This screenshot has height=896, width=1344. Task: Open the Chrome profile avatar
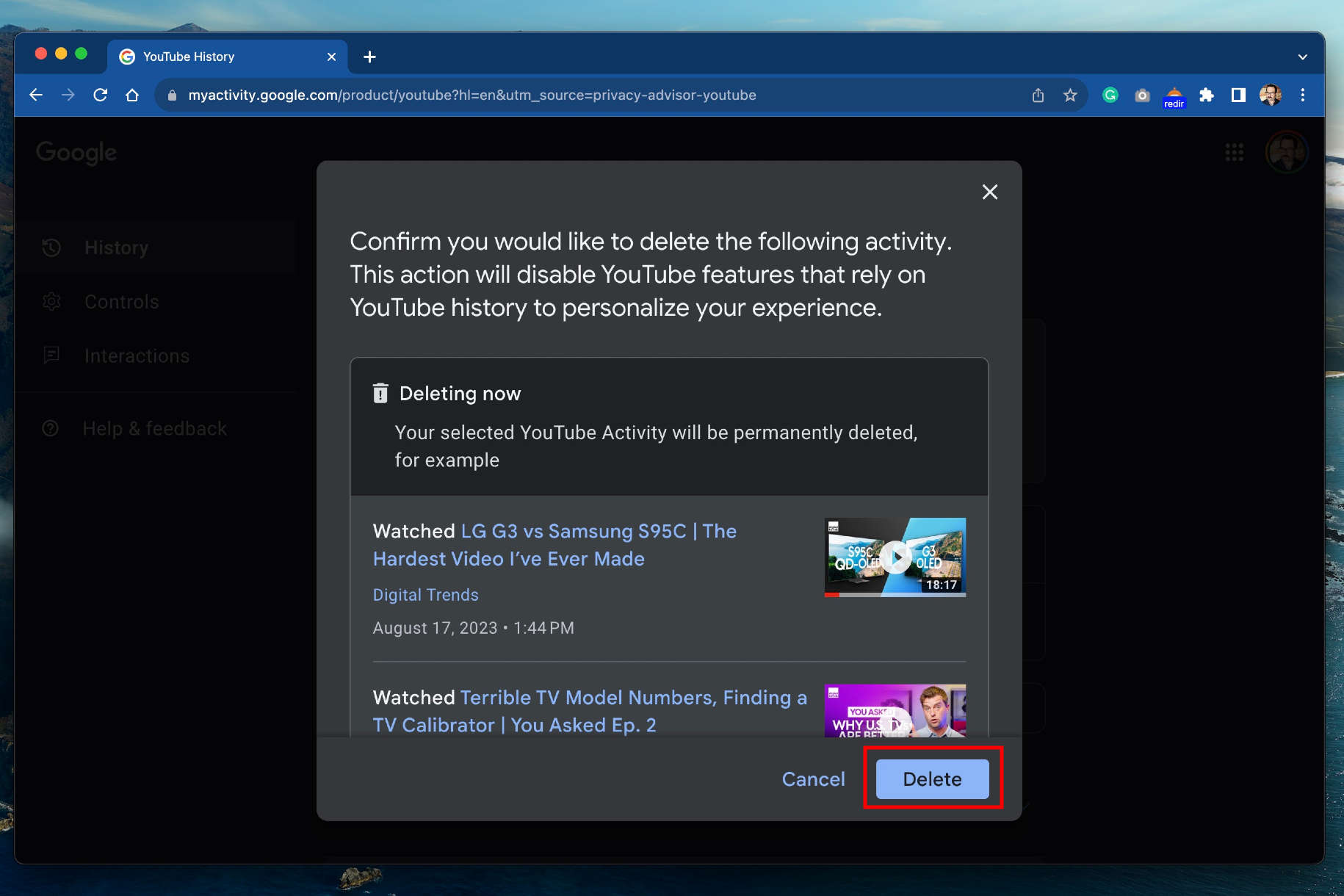click(x=1271, y=95)
